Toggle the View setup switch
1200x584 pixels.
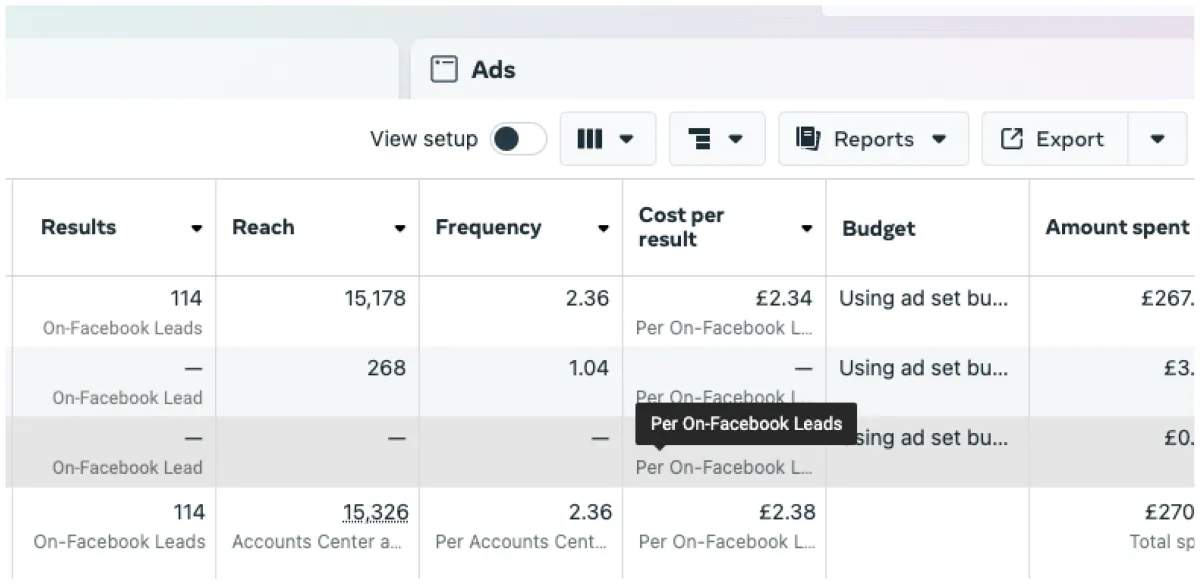tap(518, 139)
